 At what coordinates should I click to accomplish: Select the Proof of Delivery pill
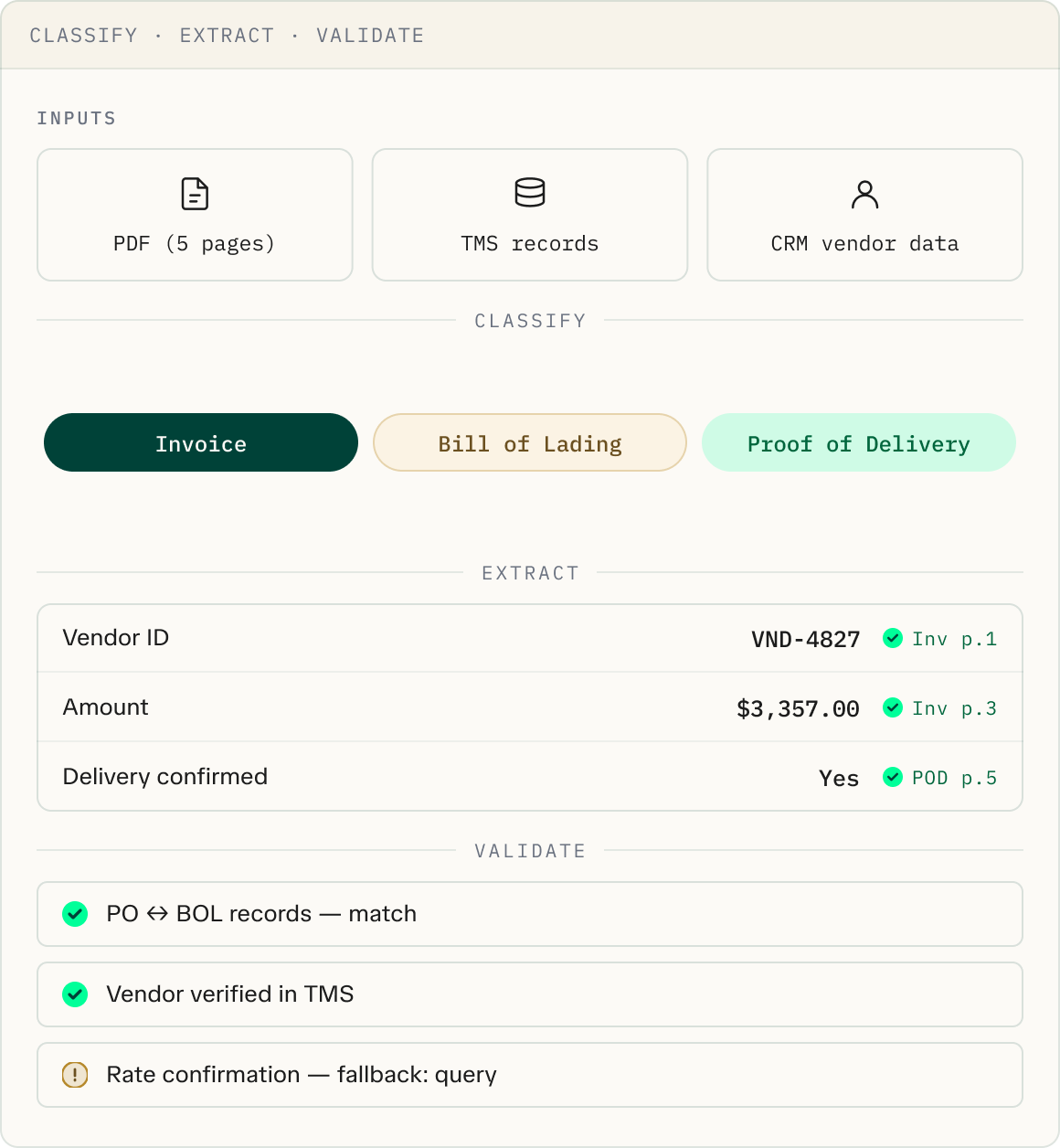tap(859, 442)
